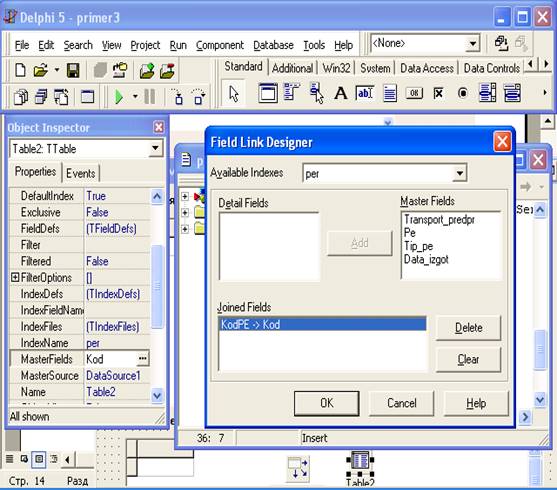Screen dimensions: 557x490
Task: Select the Button component icon (OK)
Action: pos(414,93)
